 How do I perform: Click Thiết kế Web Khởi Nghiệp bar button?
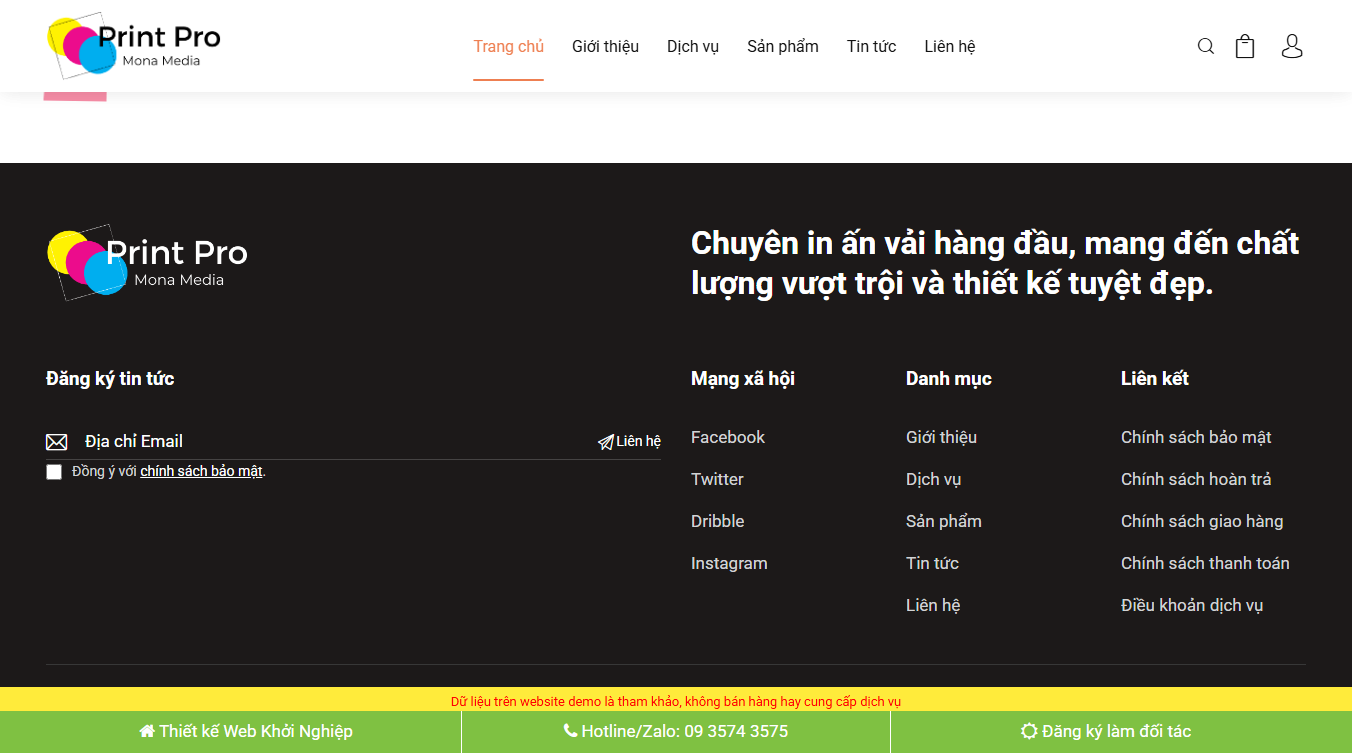click(246, 731)
